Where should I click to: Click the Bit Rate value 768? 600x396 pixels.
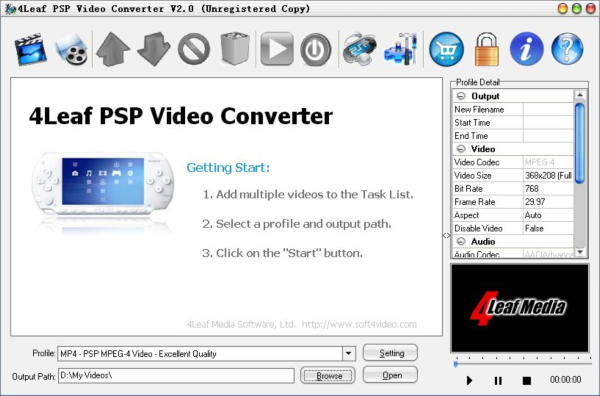[x=548, y=189]
